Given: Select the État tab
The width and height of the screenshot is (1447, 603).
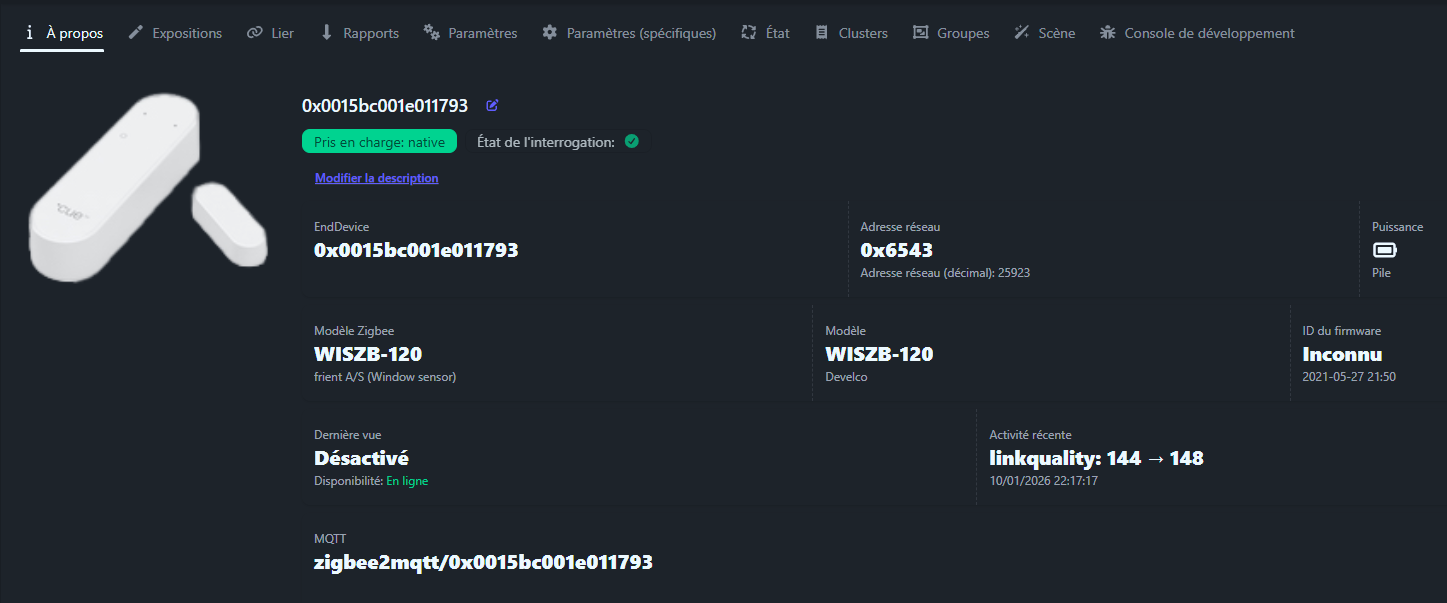Looking at the screenshot, I should coord(766,33).
